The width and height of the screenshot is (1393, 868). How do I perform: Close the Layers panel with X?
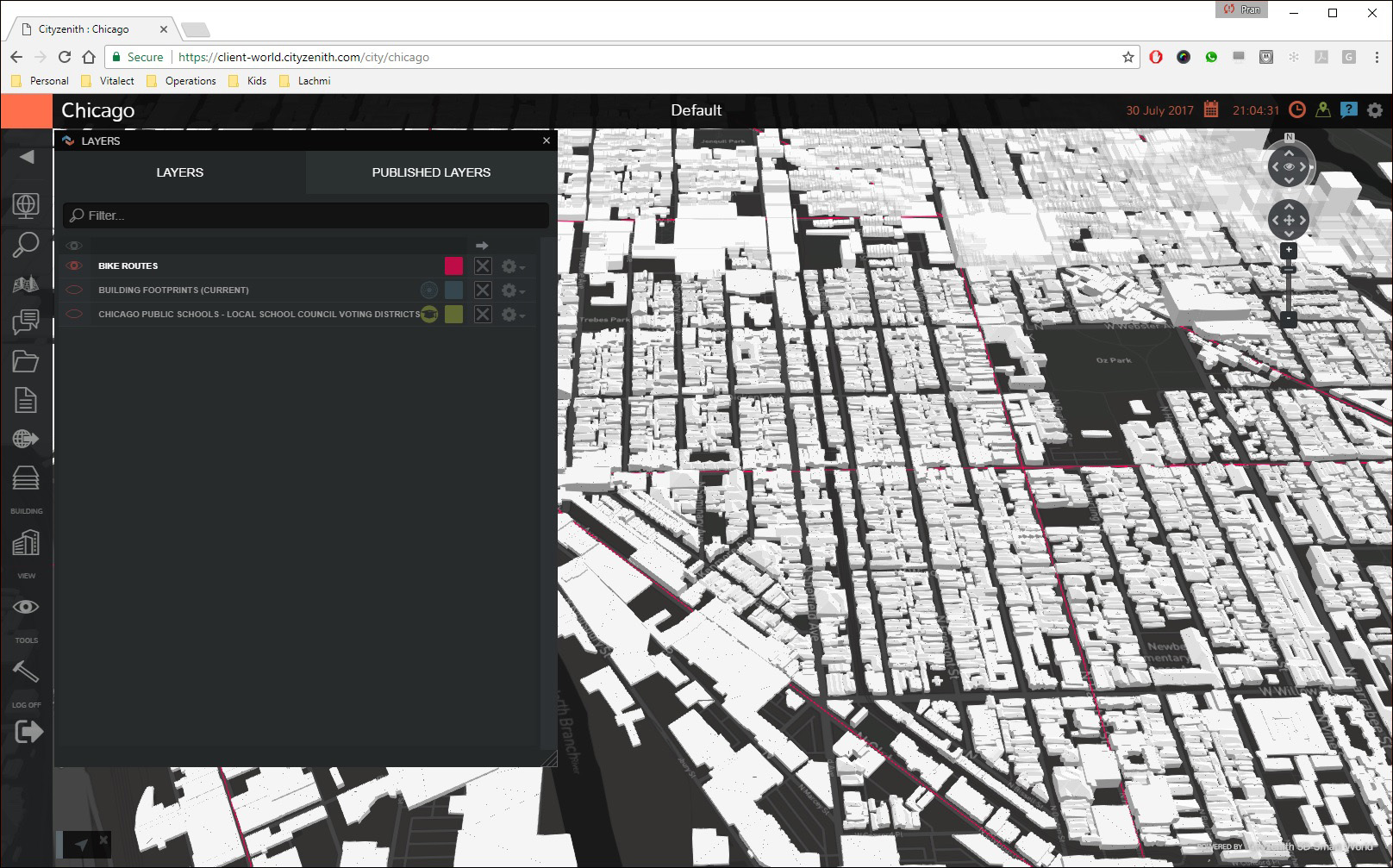547,141
